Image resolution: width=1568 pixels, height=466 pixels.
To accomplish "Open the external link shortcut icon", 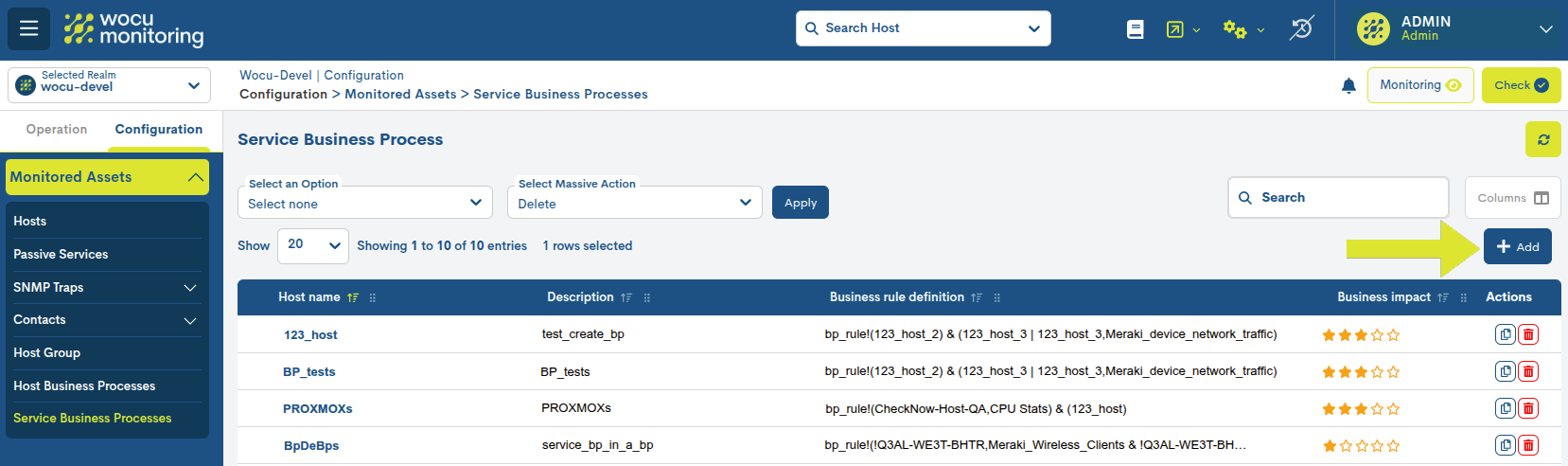I will click(1174, 29).
